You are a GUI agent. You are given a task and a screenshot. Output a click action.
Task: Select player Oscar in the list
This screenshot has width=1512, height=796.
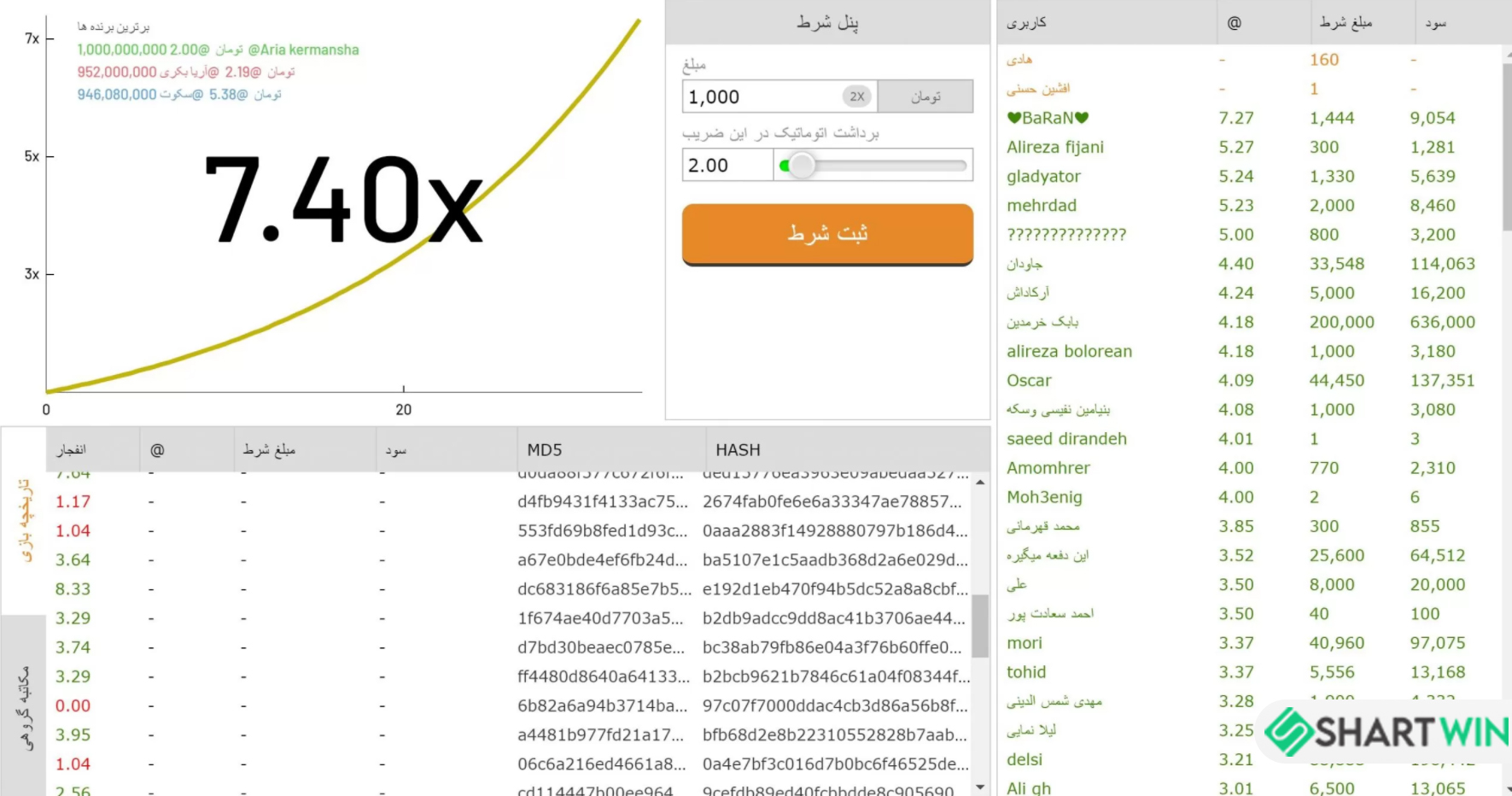point(1029,380)
